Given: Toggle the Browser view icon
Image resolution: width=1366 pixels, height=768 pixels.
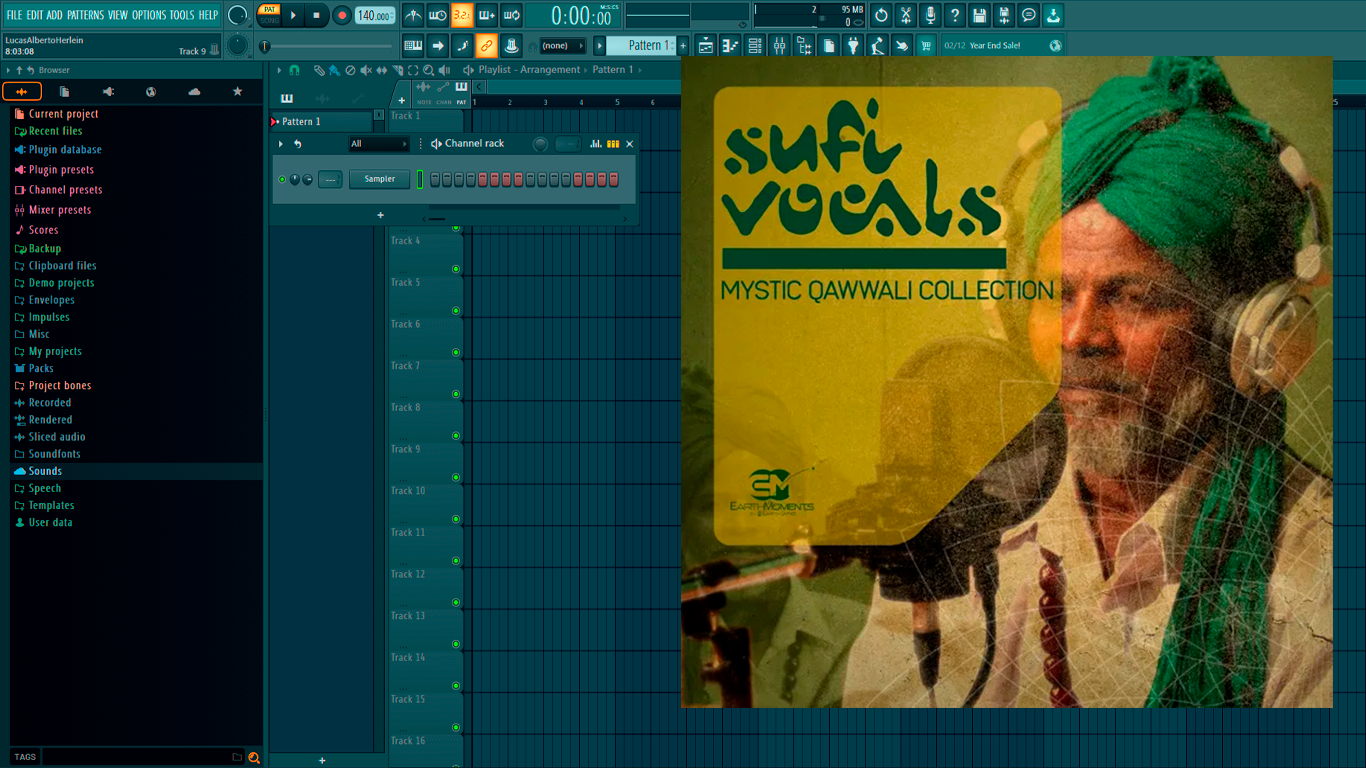Looking at the screenshot, I should pos(804,45).
